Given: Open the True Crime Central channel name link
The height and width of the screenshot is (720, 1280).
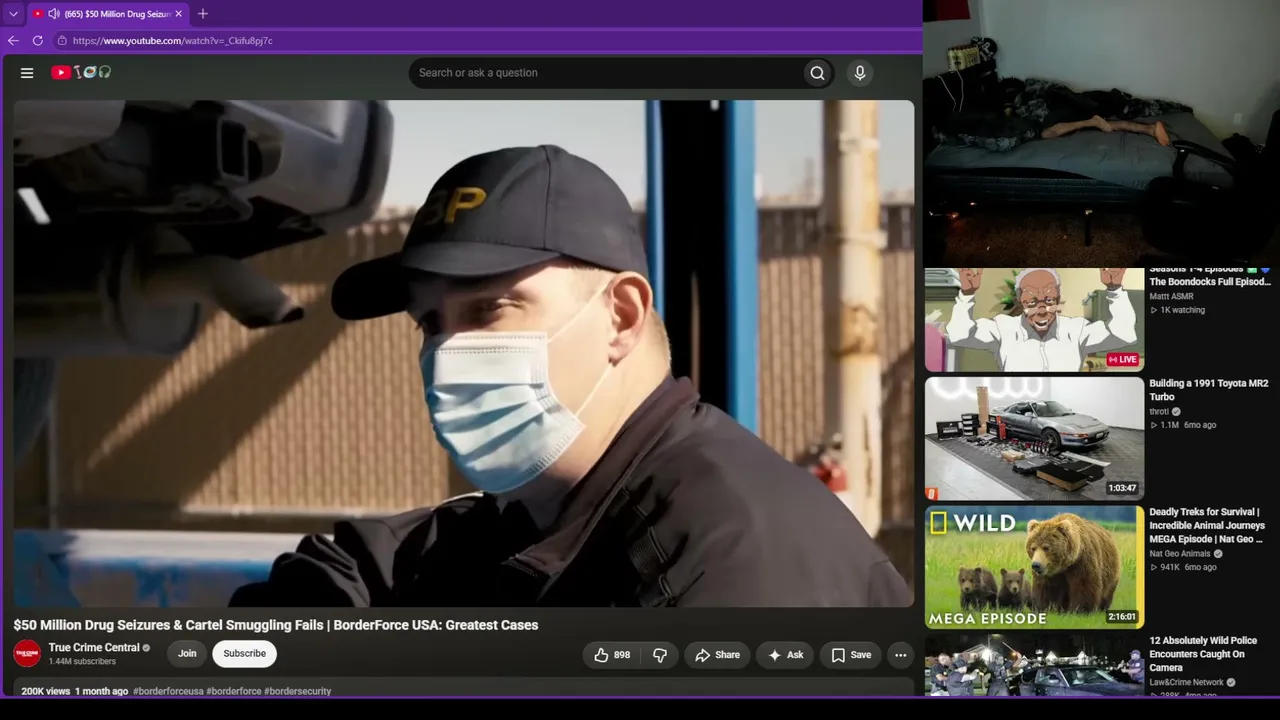Looking at the screenshot, I should click(94, 648).
